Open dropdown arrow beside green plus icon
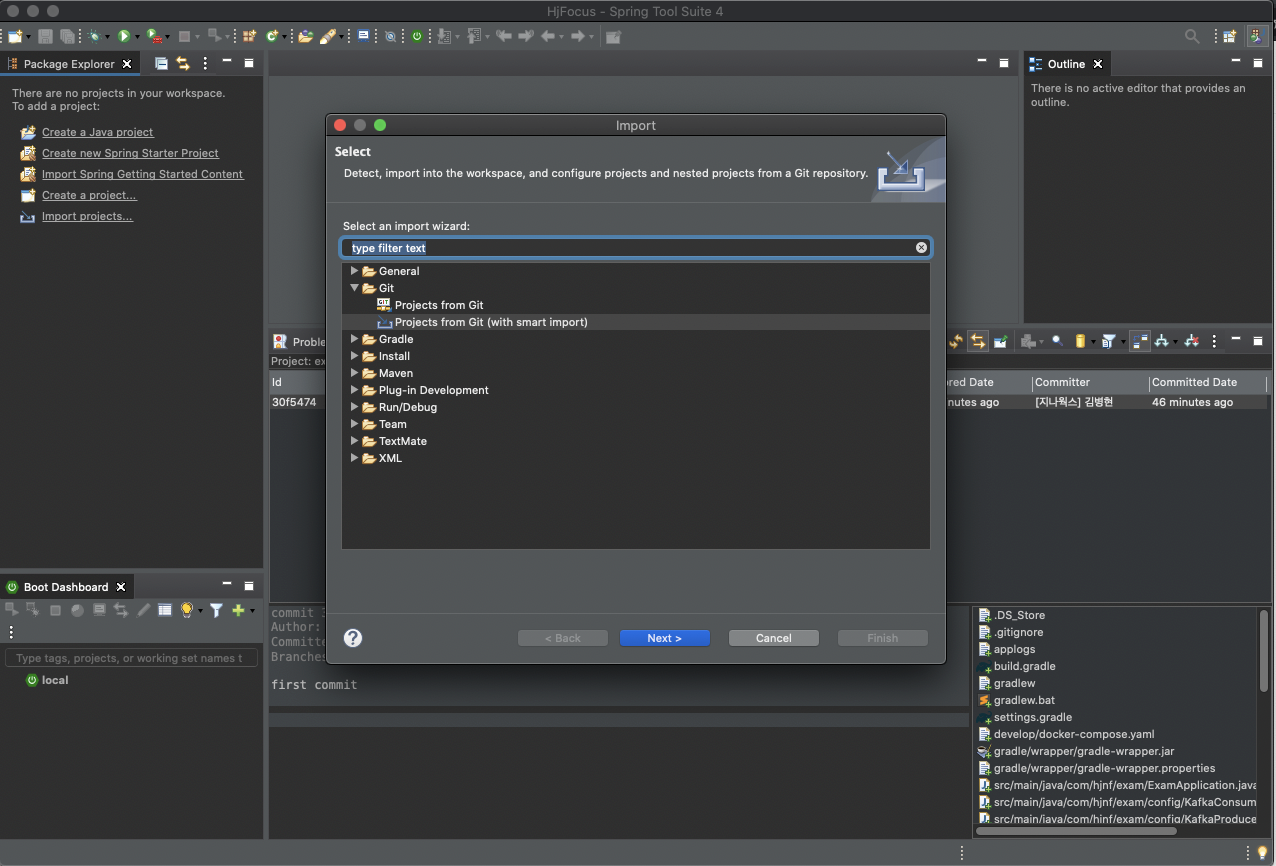Viewport: 1276px width, 866px height. [x=251, y=610]
